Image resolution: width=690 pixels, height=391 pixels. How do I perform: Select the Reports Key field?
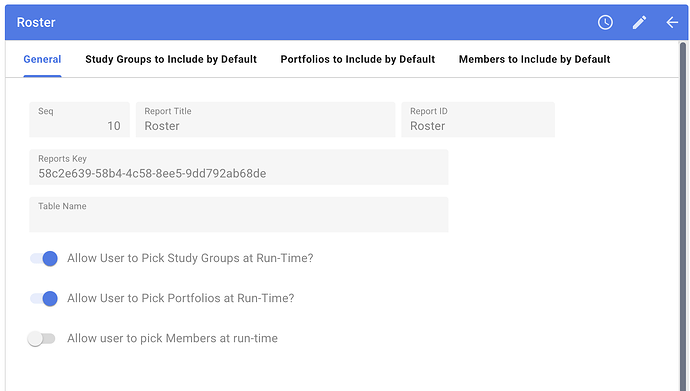click(x=239, y=167)
